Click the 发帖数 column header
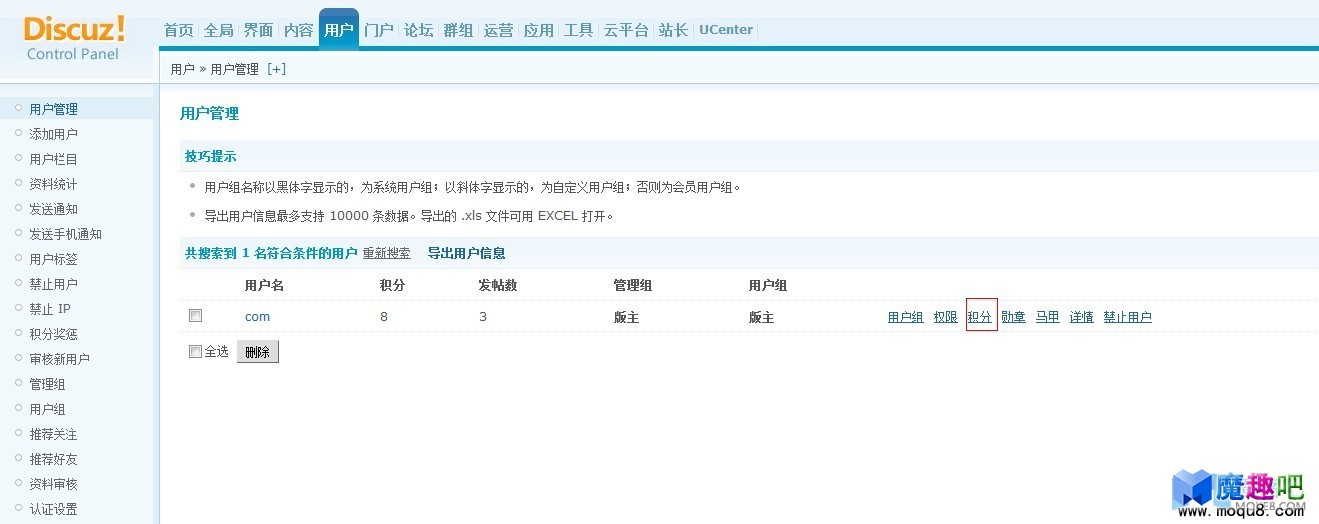 pyautogui.click(x=498, y=285)
